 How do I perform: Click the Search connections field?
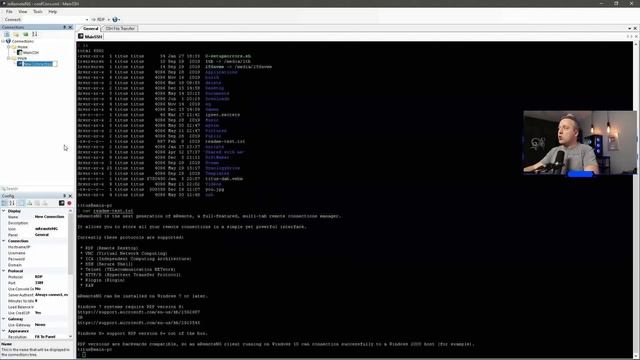tap(37, 189)
